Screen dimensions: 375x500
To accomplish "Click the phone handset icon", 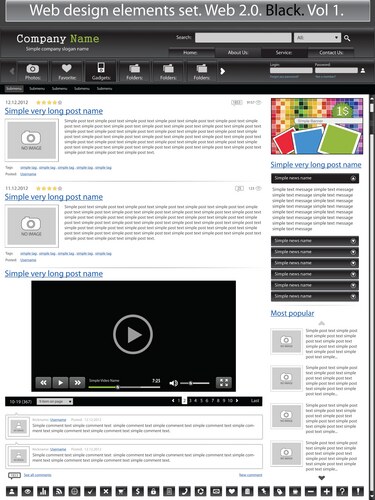I will (185, 491).
